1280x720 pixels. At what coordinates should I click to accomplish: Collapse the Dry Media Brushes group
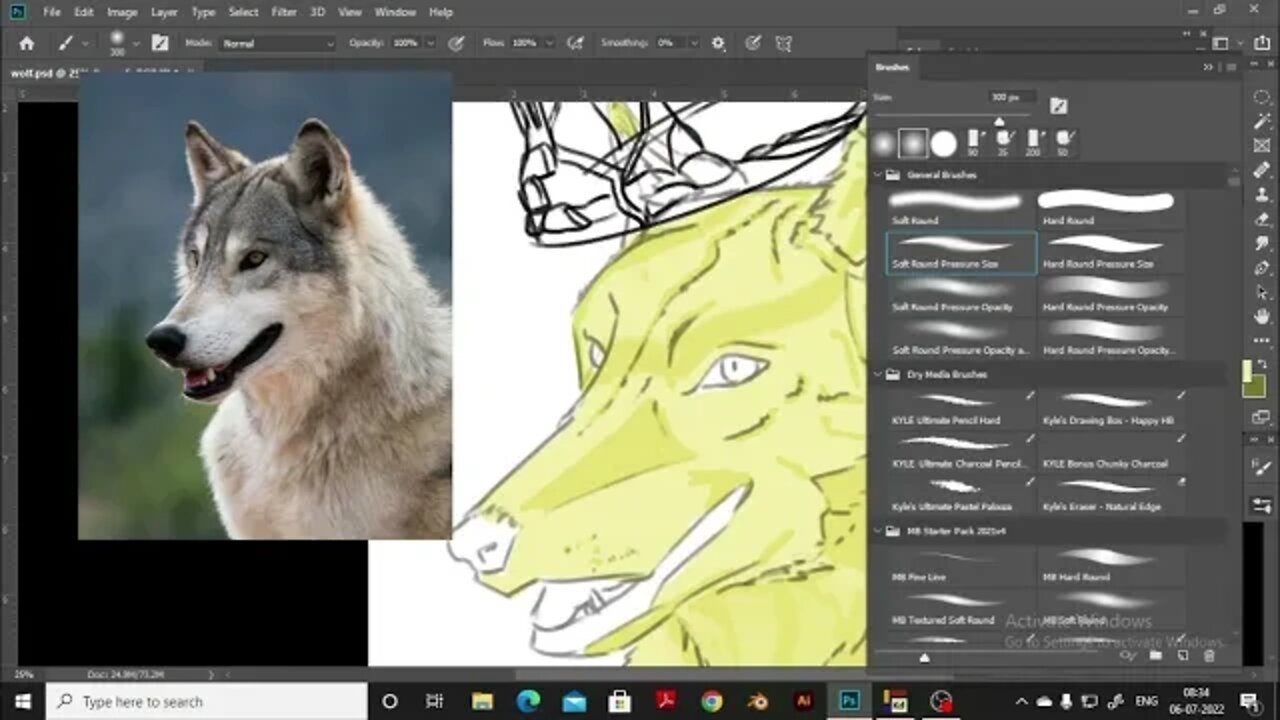coord(879,374)
